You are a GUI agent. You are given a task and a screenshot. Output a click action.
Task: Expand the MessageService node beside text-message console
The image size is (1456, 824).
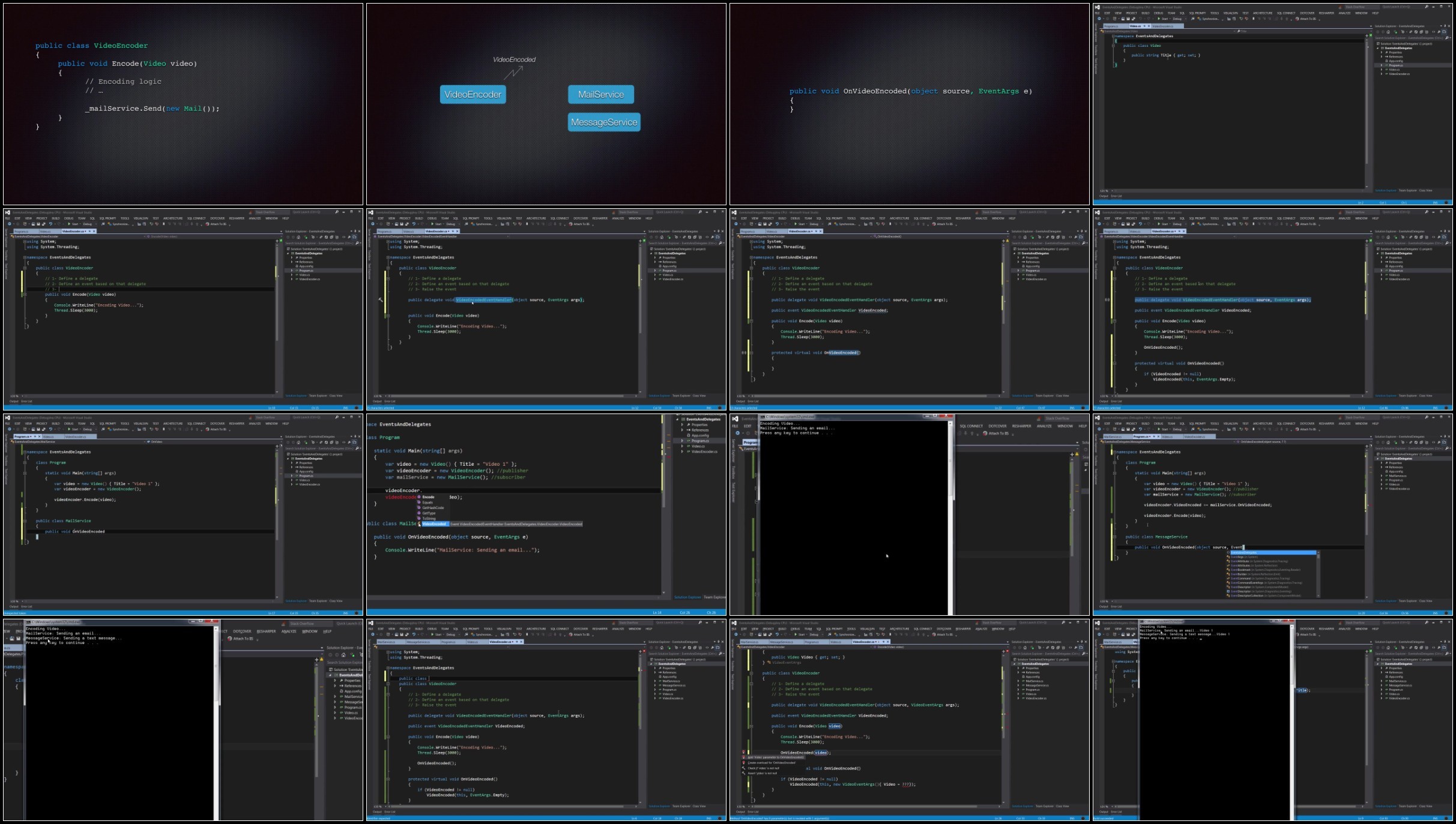coord(335,702)
